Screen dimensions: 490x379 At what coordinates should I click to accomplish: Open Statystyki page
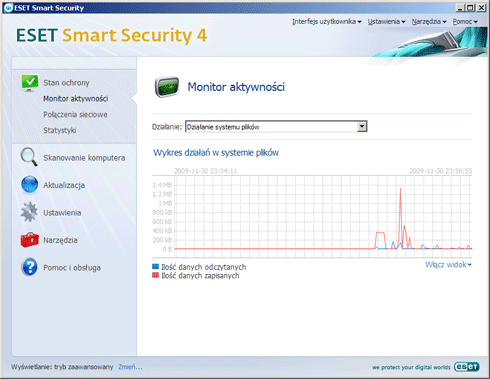tap(60, 130)
